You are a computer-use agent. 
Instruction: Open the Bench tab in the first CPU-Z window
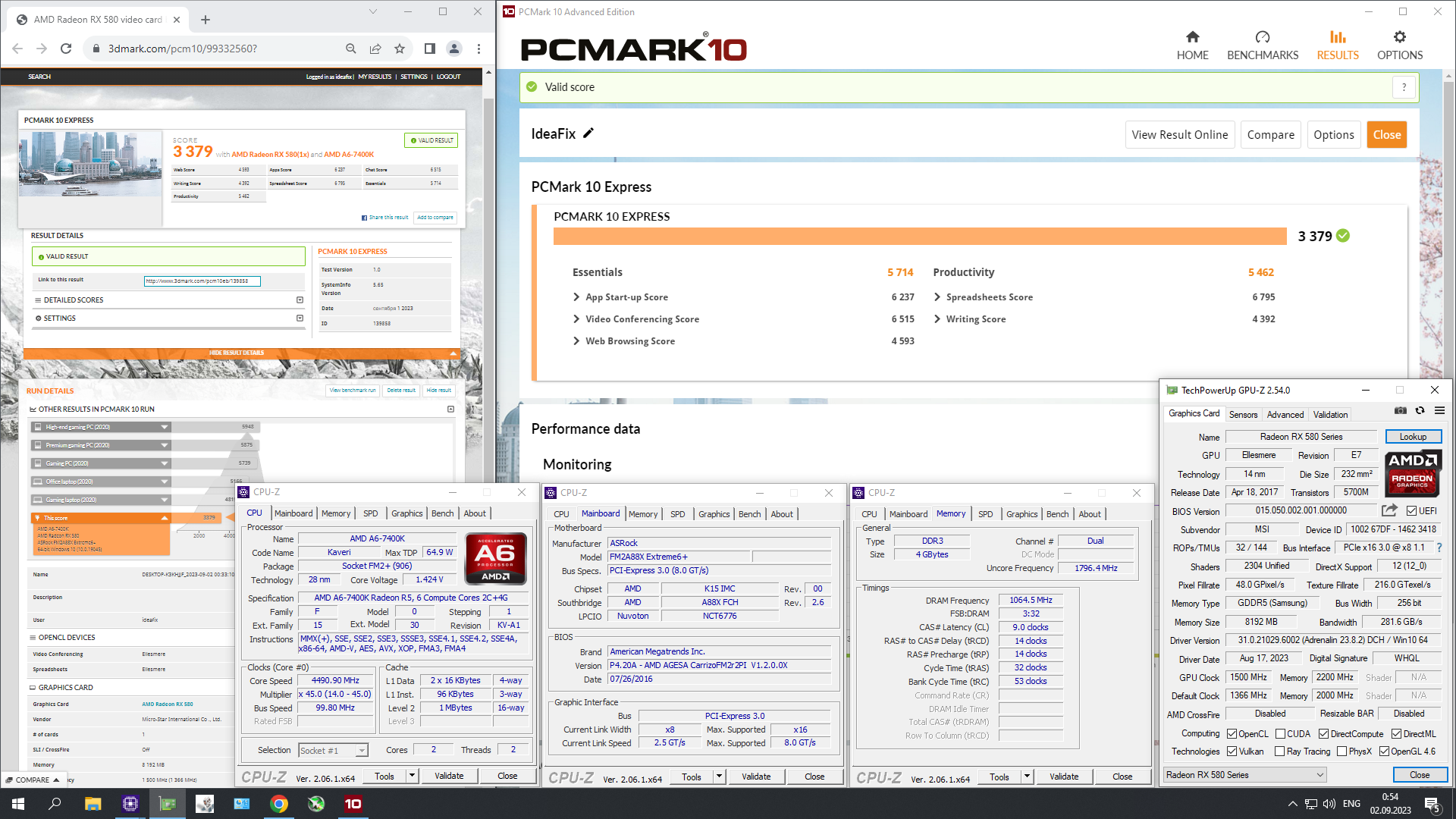pos(443,513)
